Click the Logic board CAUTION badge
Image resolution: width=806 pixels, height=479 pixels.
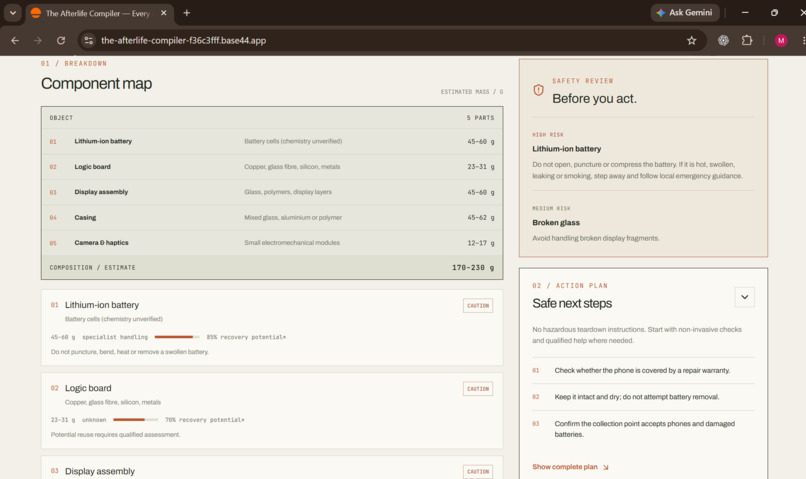coord(478,389)
